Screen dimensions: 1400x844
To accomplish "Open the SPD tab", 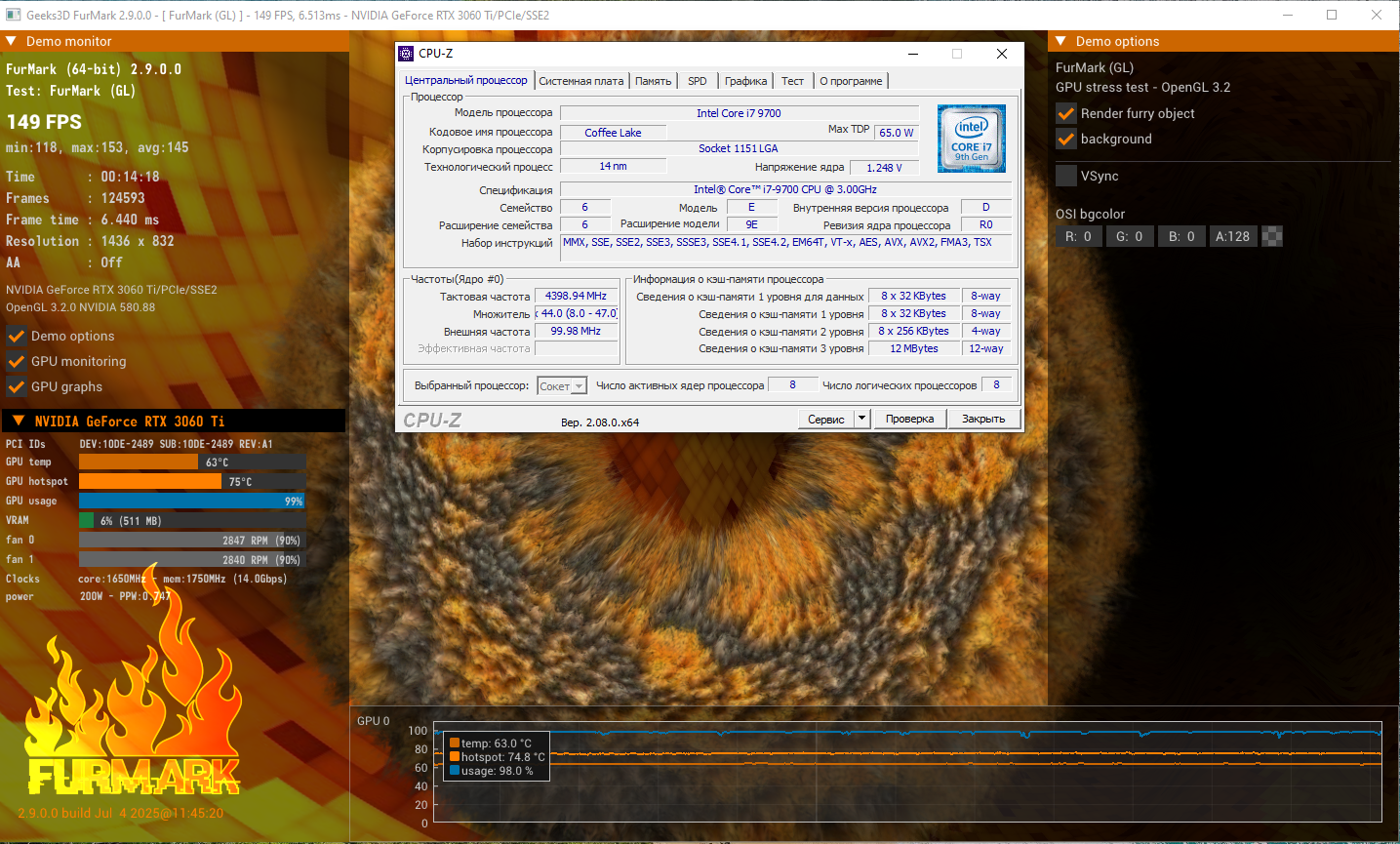I will pyautogui.click(x=698, y=81).
